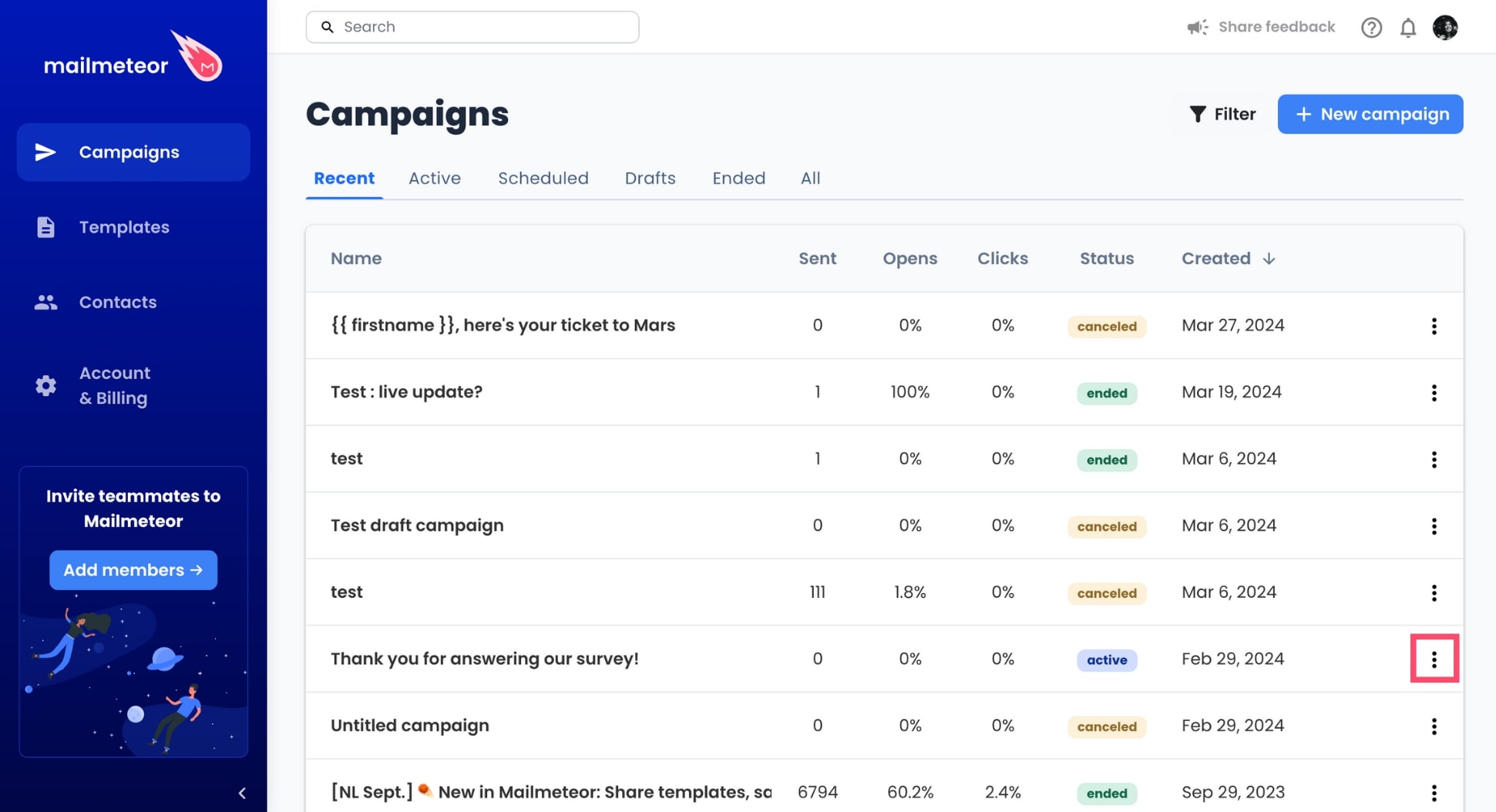Click 'Invite teammates to Mailmeteor' heading
Image resolution: width=1496 pixels, height=812 pixels.
point(133,508)
